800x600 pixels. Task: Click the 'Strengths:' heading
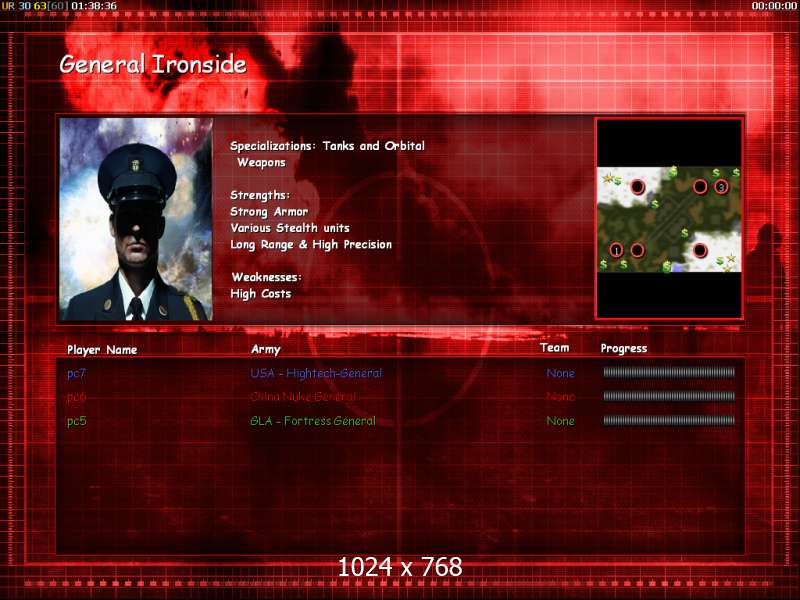pyautogui.click(x=260, y=195)
